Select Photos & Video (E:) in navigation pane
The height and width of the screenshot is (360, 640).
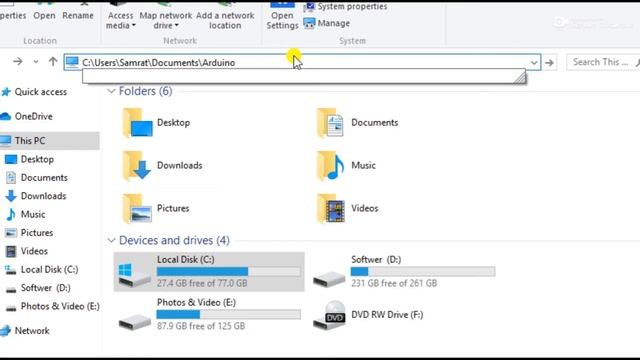pyautogui.click(x=52, y=306)
